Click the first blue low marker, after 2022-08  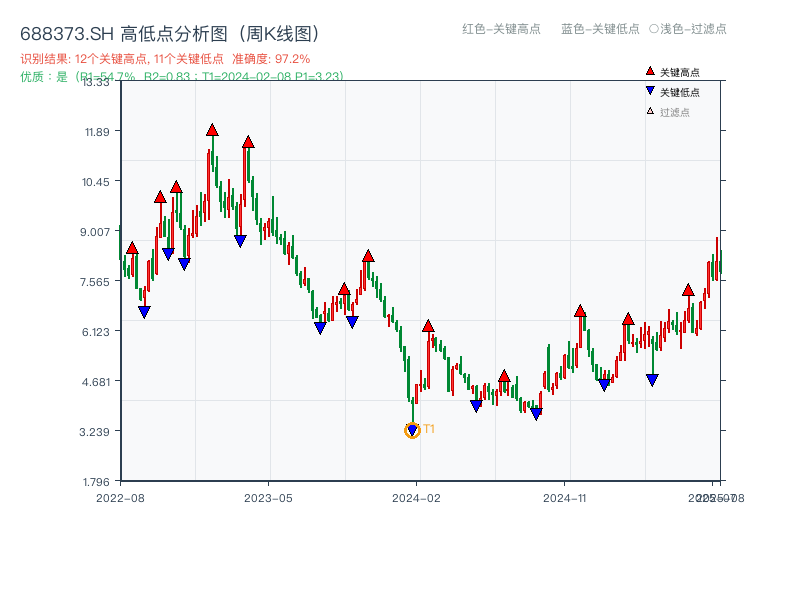144,312
